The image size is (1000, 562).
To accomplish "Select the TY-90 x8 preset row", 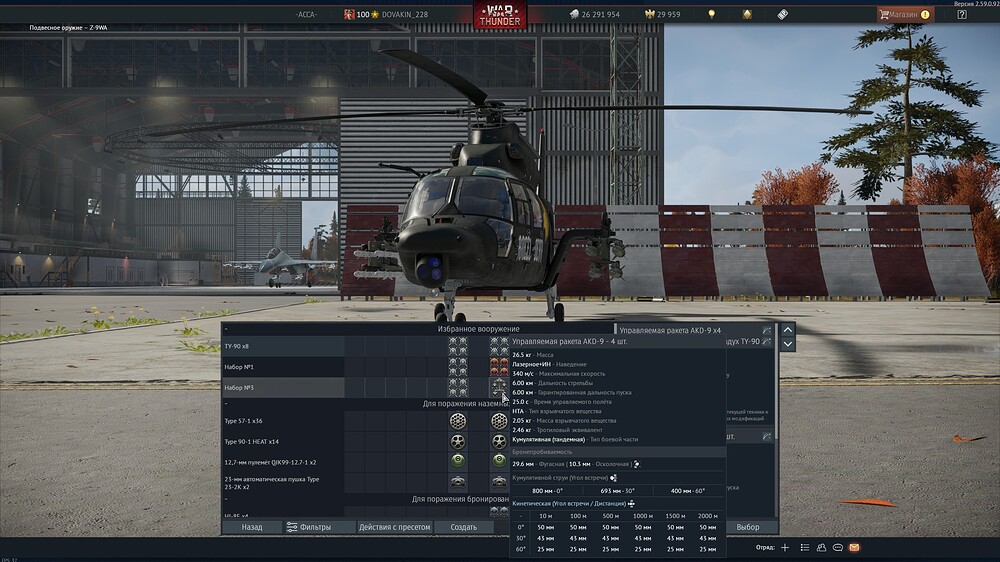I will pyautogui.click(x=283, y=346).
